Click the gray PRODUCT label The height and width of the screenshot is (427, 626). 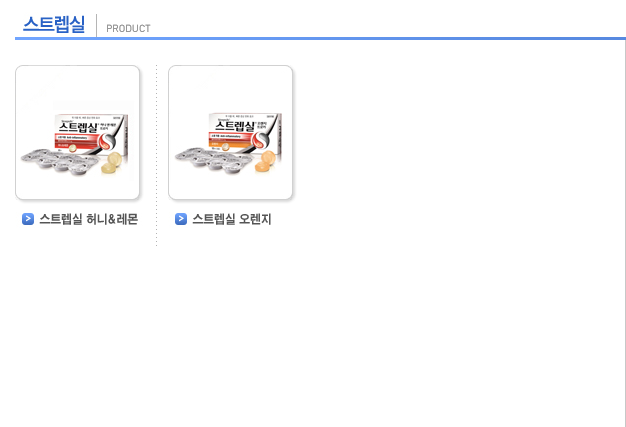tap(128, 29)
